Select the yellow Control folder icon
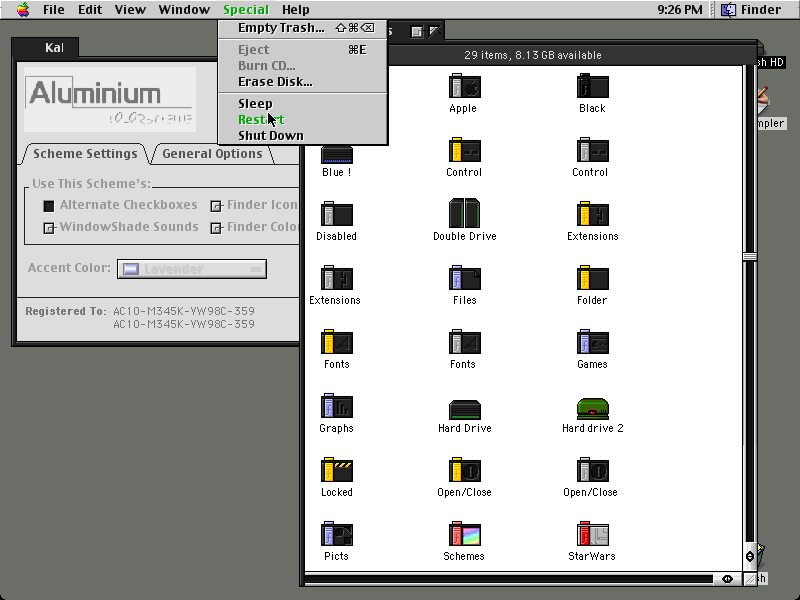The height and width of the screenshot is (600, 800). (464, 150)
